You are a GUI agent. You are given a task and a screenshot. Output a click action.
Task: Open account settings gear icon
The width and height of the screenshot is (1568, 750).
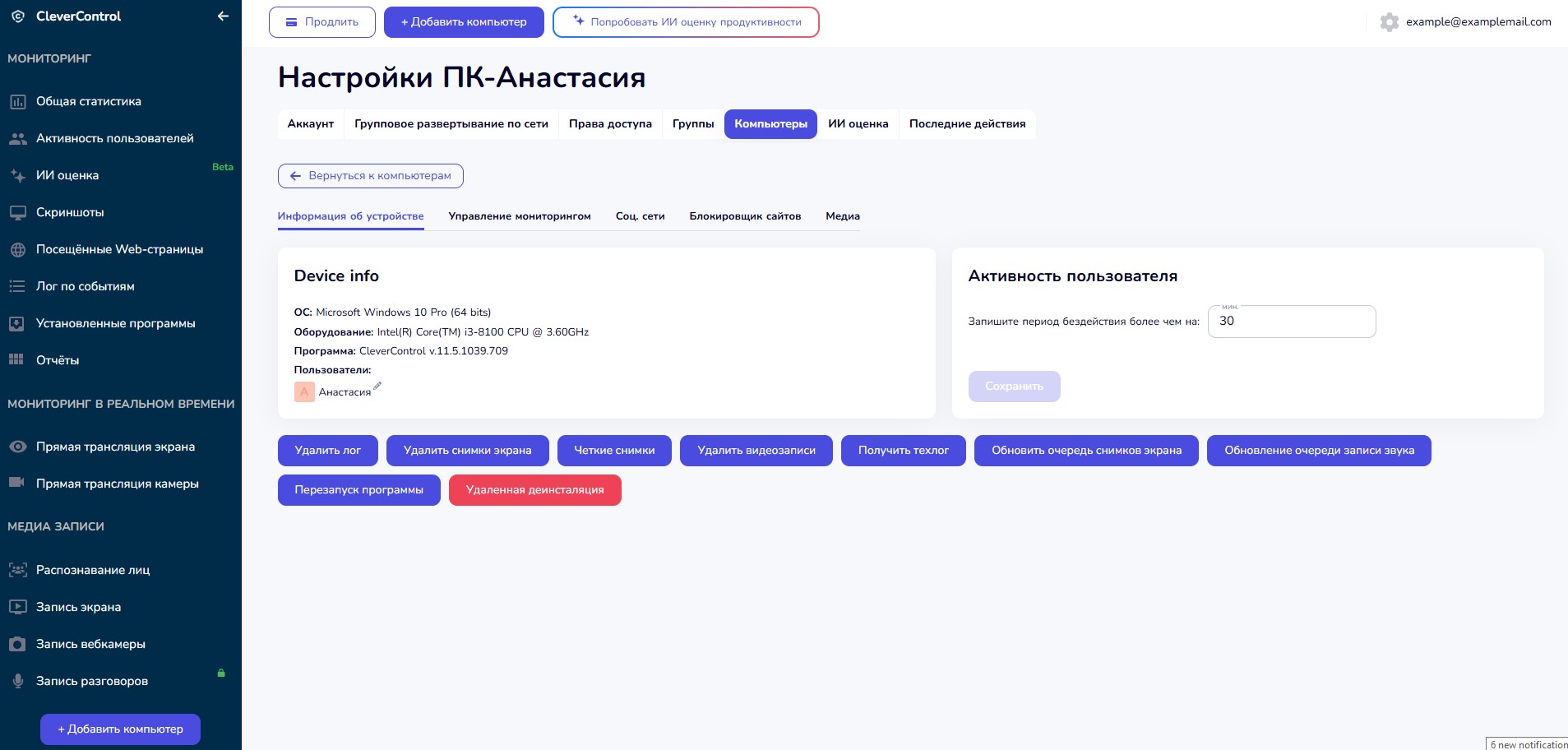pos(1389,22)
